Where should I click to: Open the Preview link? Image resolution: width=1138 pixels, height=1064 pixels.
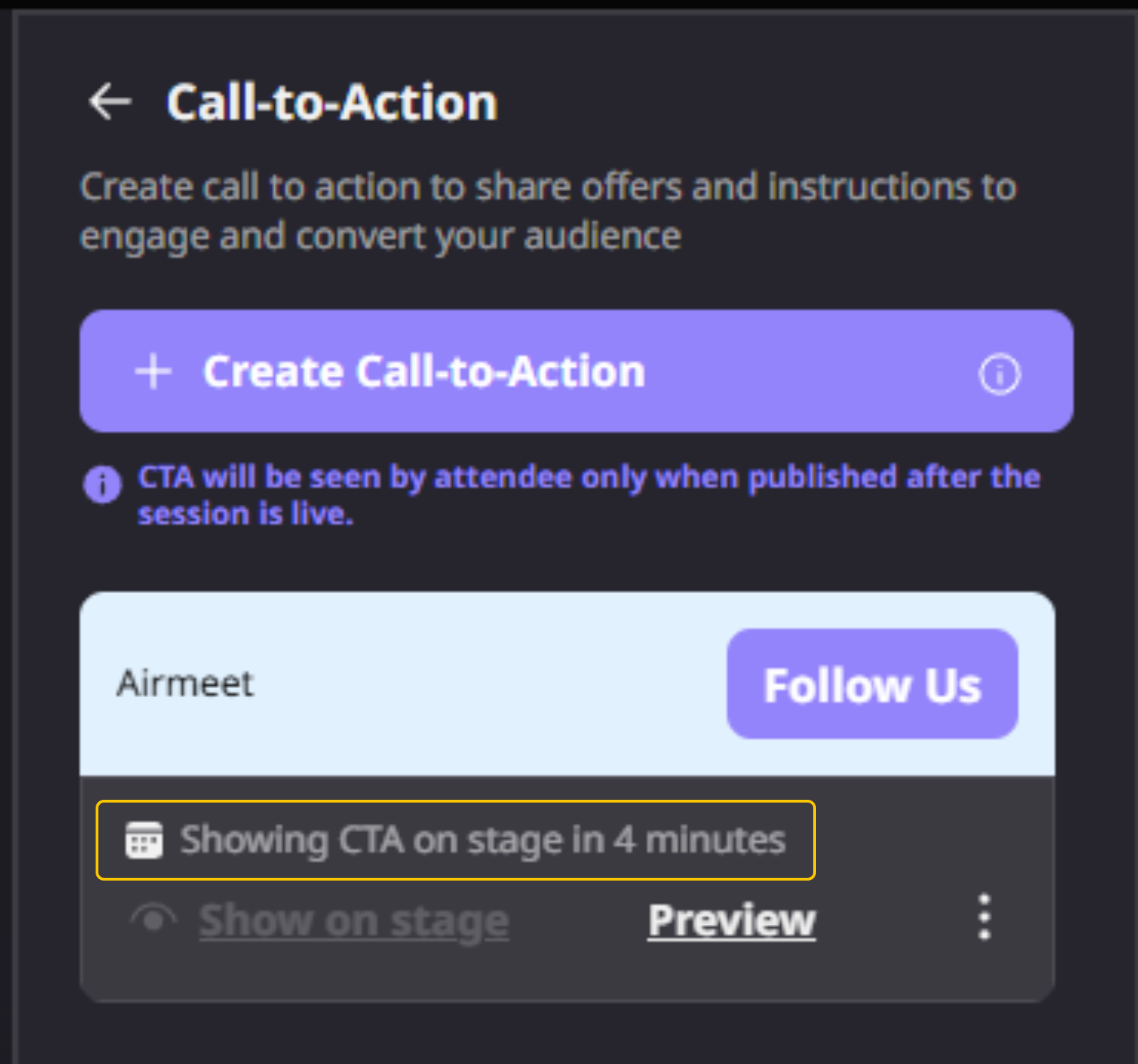(x=731, y=920)
